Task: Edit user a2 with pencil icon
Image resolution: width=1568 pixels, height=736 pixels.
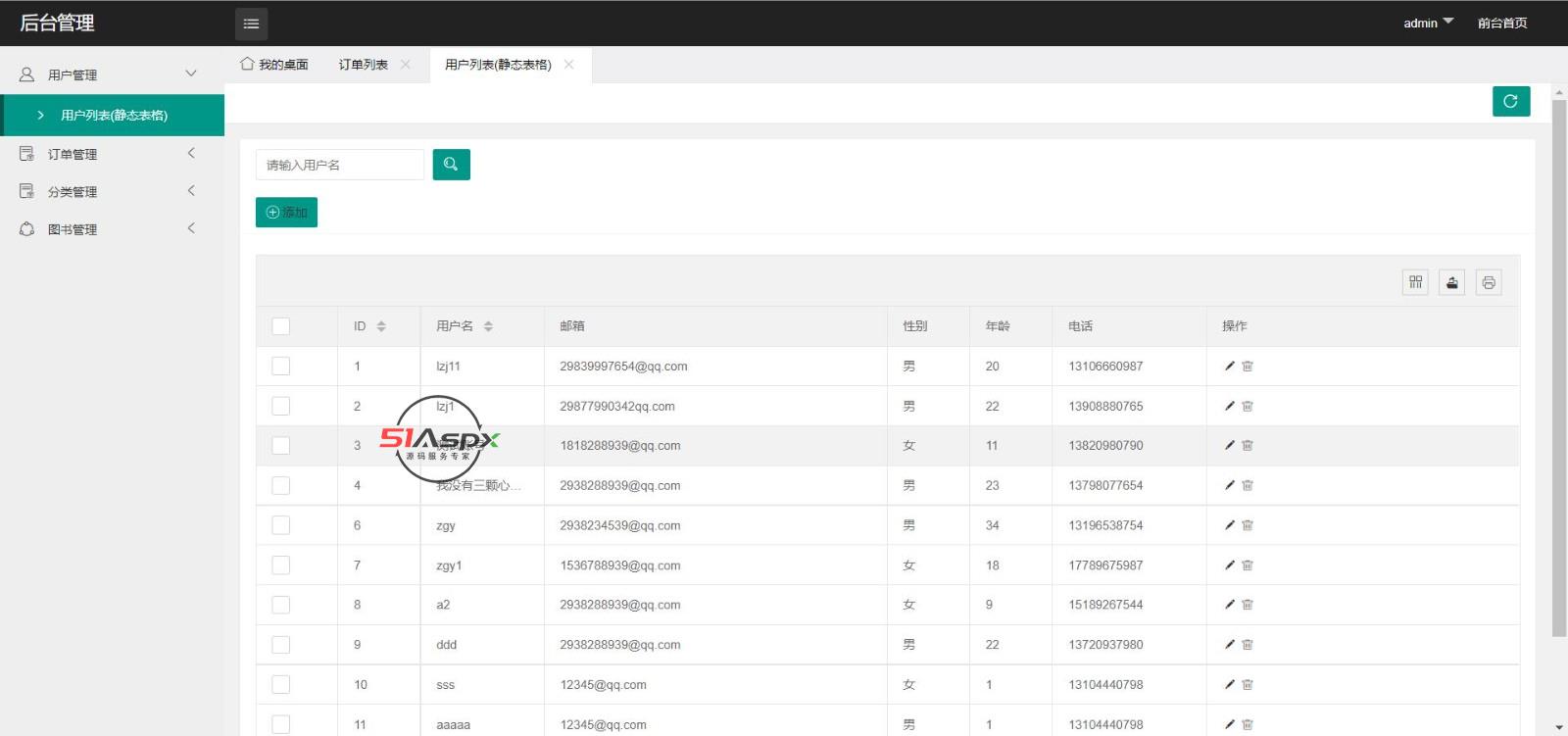Action: point(1229,605)
